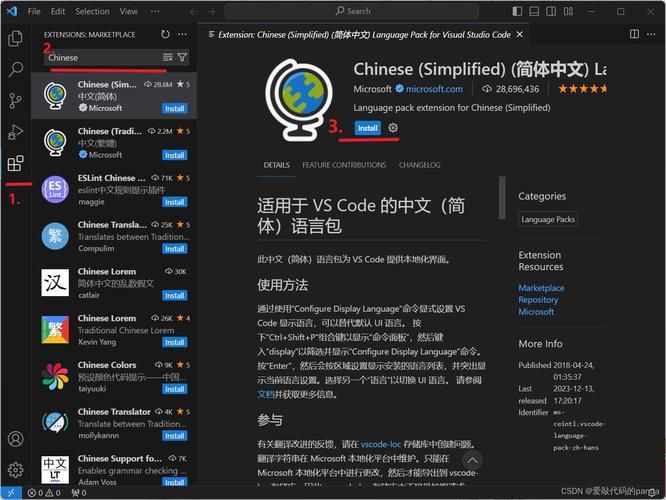
Task: Go forward with navigation arrow
Action: point(212,11)
